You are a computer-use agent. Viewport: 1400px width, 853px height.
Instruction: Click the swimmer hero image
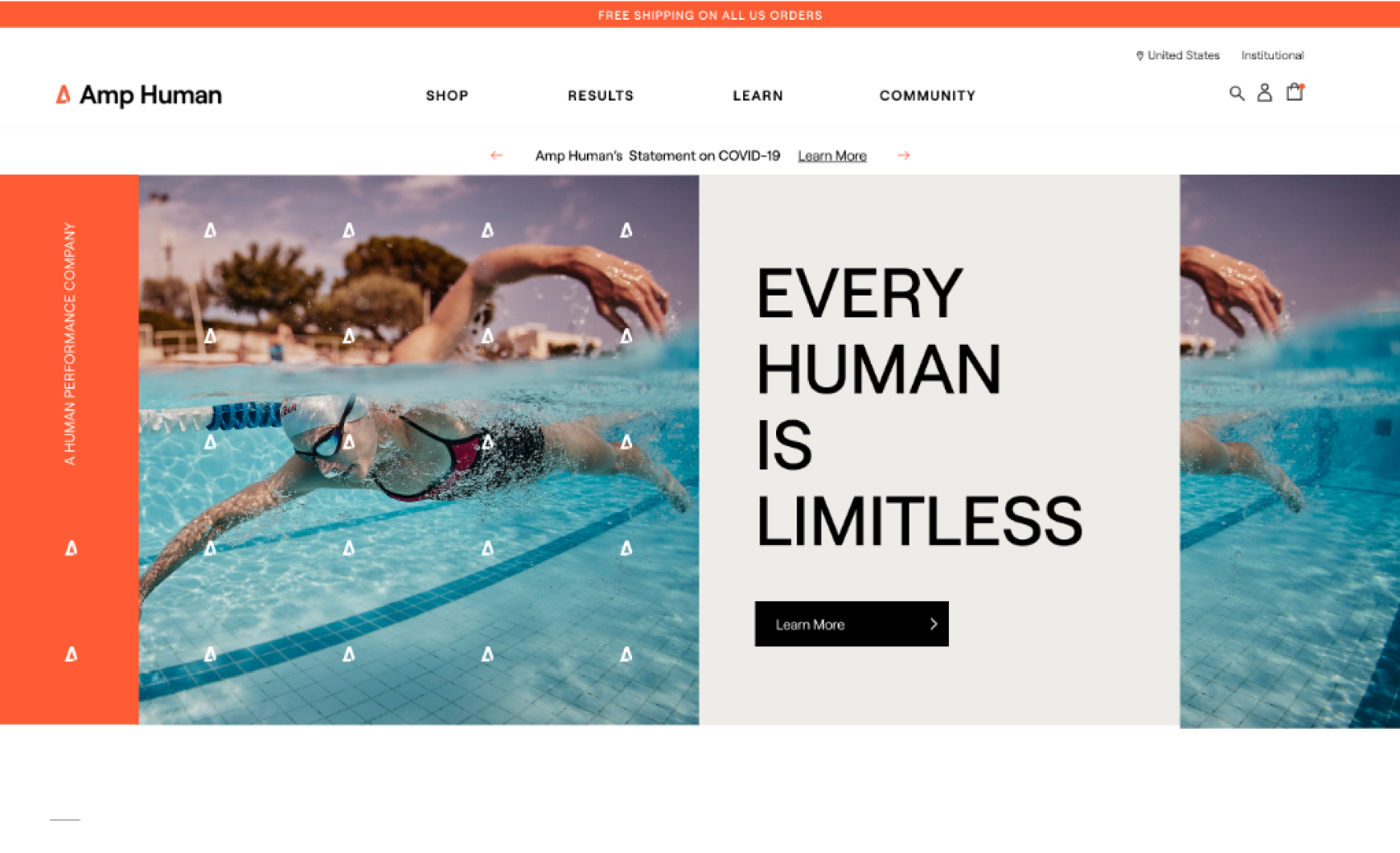pyautogui.click(x=419, y=450)
